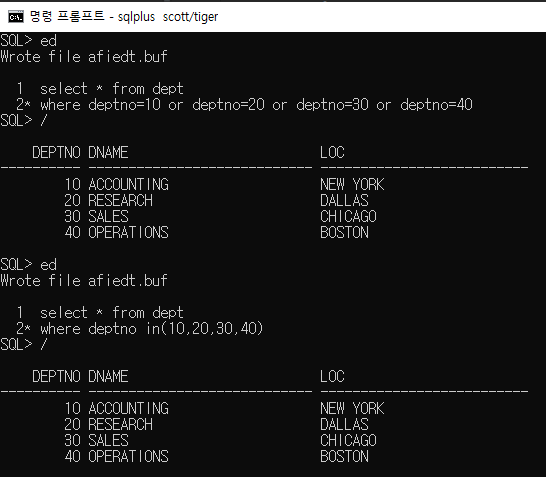Click OPERATIONS in the second result table
This screenshot has height=477, width=546.
tap(128, 456)
